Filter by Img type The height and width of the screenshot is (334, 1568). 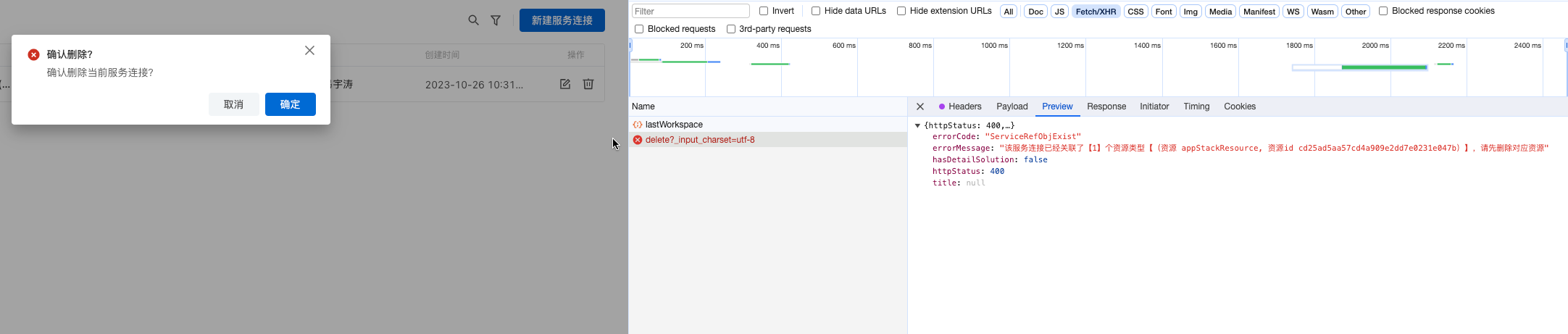pos(1190,12)
